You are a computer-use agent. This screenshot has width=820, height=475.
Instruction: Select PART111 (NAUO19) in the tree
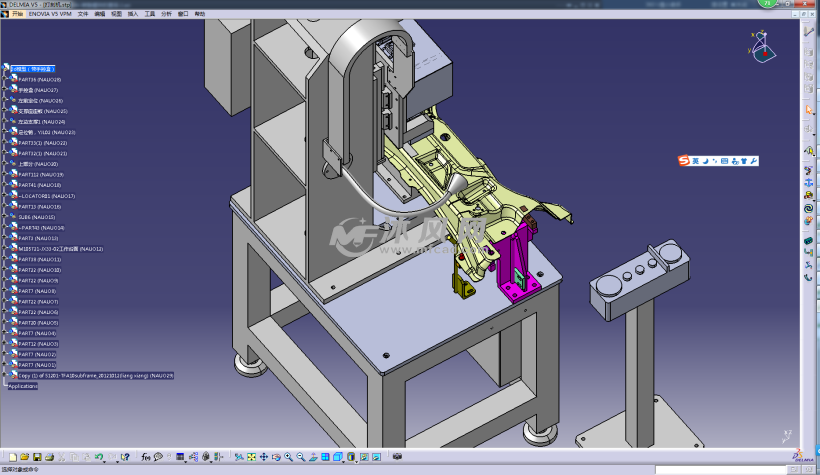pyautogui.click(x=40, y=174)
